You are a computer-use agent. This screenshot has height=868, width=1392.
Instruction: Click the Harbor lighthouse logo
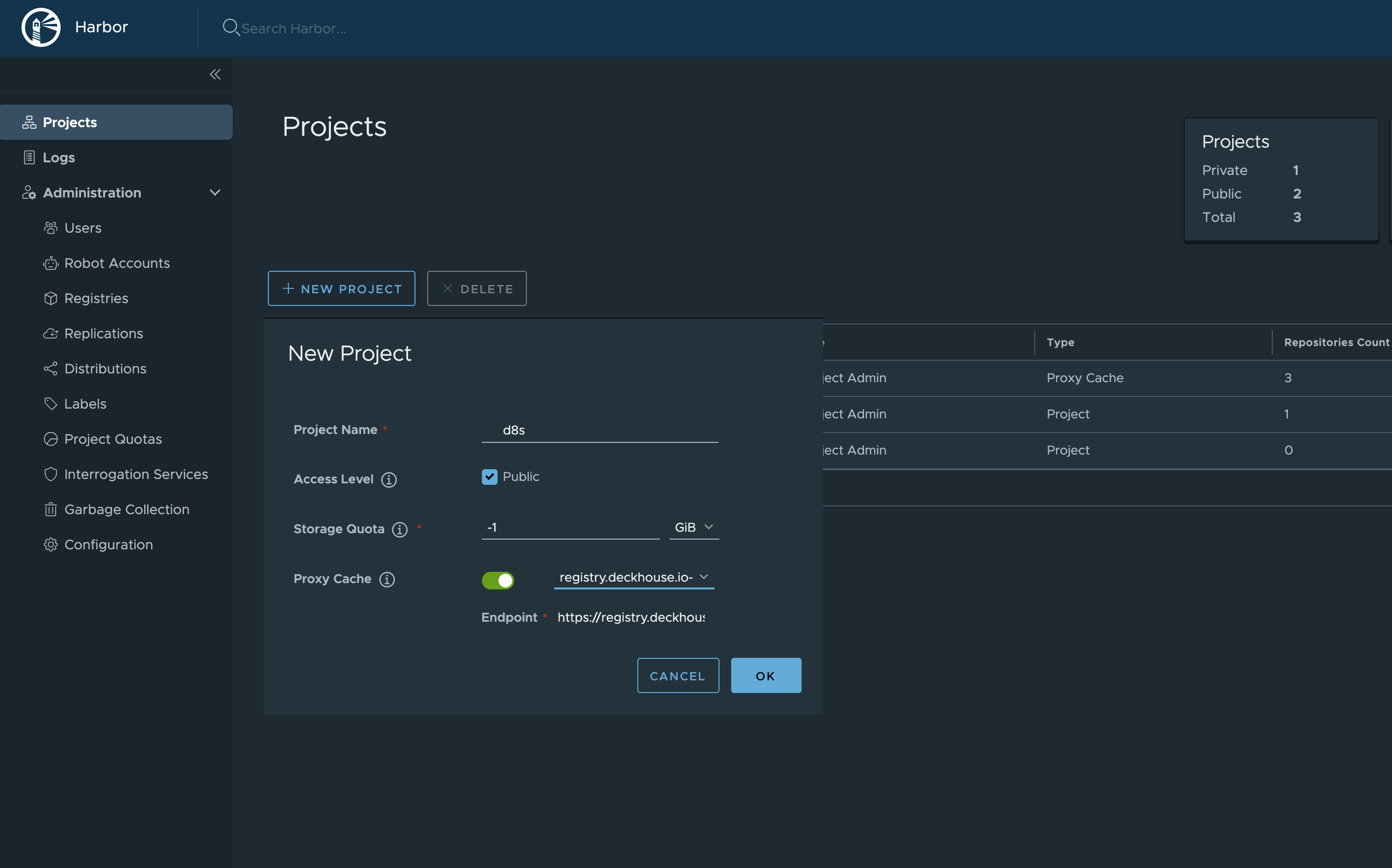point(41,27)
